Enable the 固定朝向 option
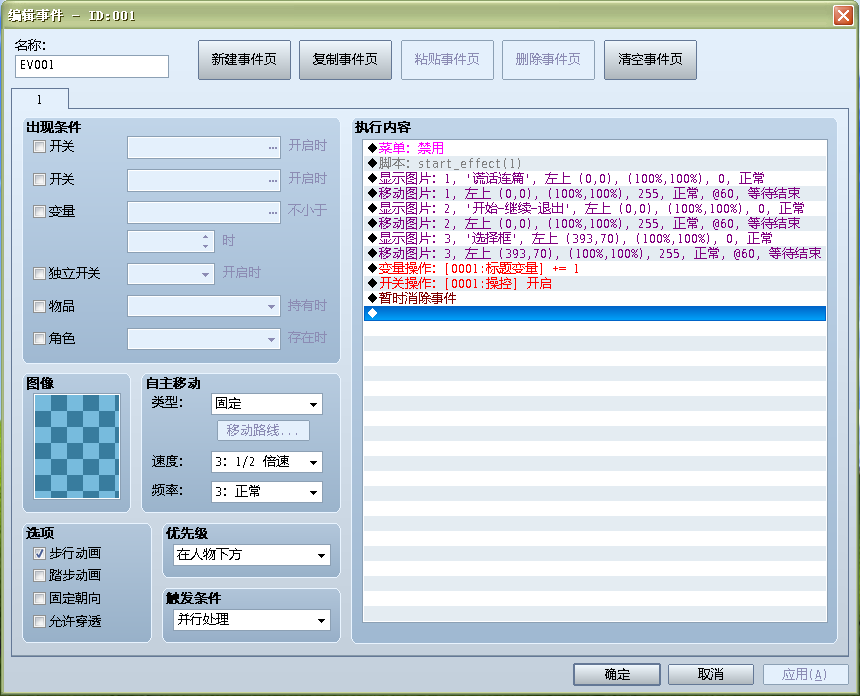This screenshot has width=860, height=696. click(39, 598)
